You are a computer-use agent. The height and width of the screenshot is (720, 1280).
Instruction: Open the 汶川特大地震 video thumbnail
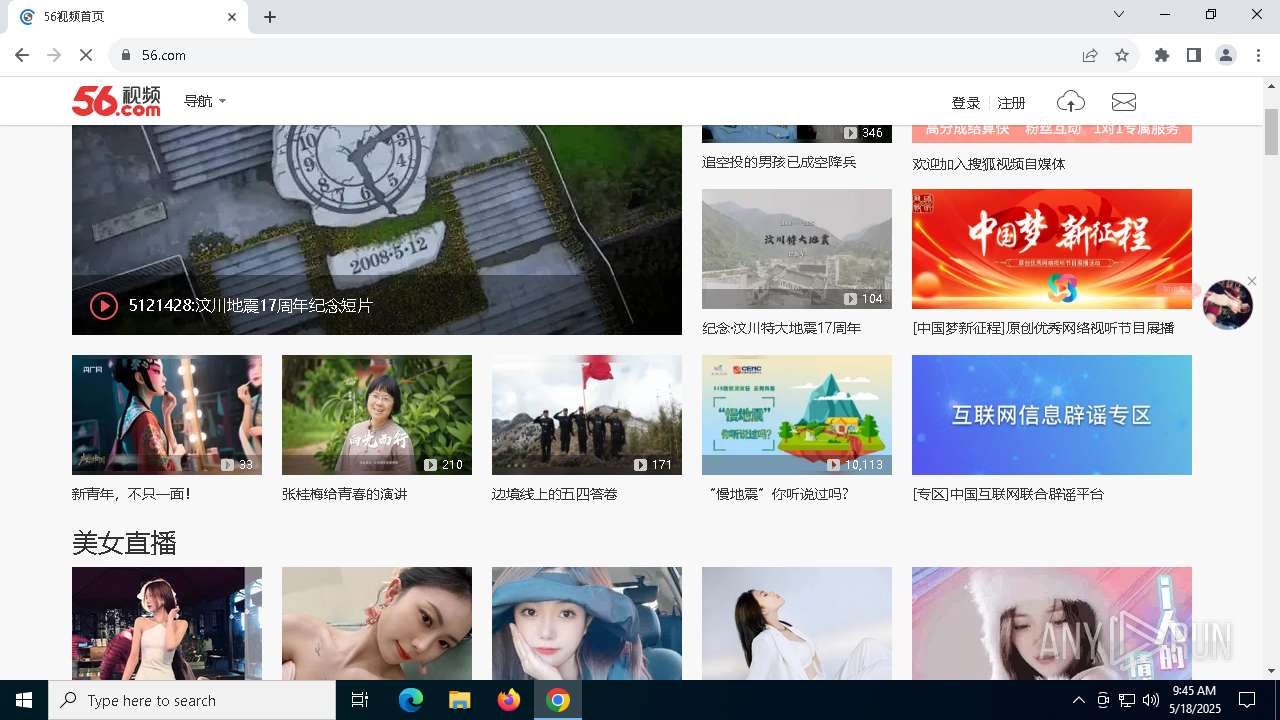[x=797, y=249]
